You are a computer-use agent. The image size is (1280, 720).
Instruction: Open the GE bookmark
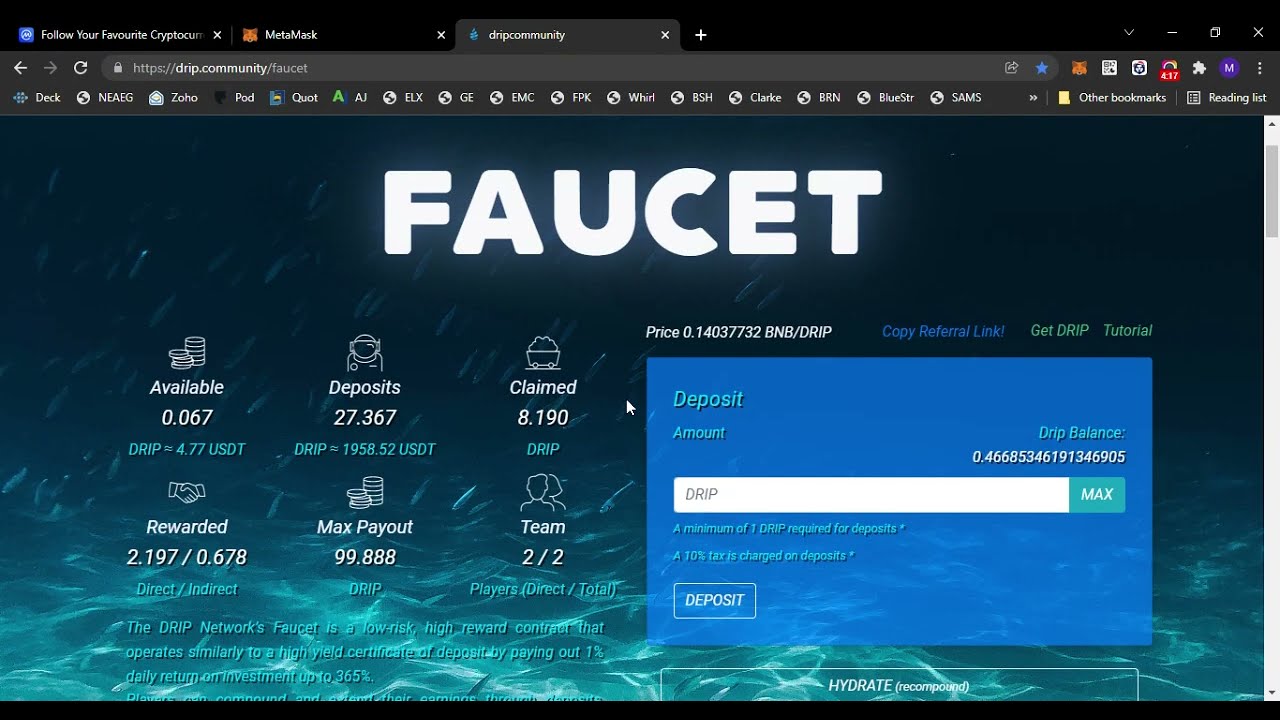pos(457,98)
